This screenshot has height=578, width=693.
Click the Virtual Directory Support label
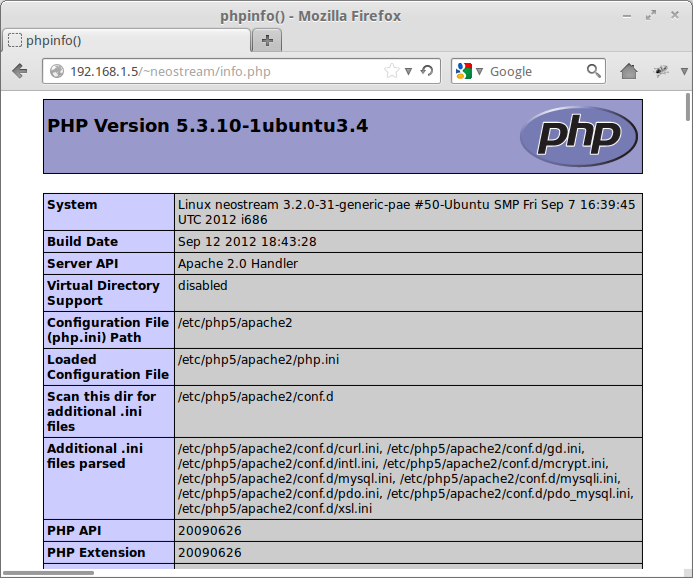point(103,293)
